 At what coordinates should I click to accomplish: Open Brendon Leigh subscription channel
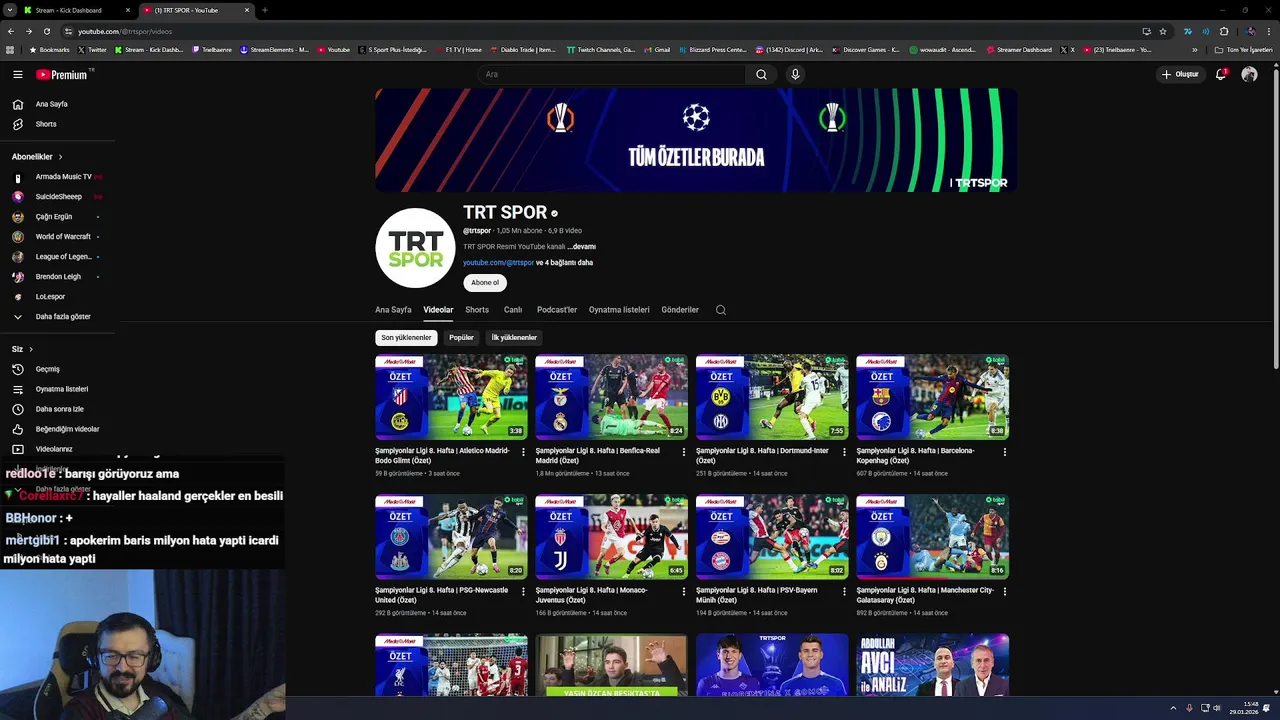pos(58,277)
